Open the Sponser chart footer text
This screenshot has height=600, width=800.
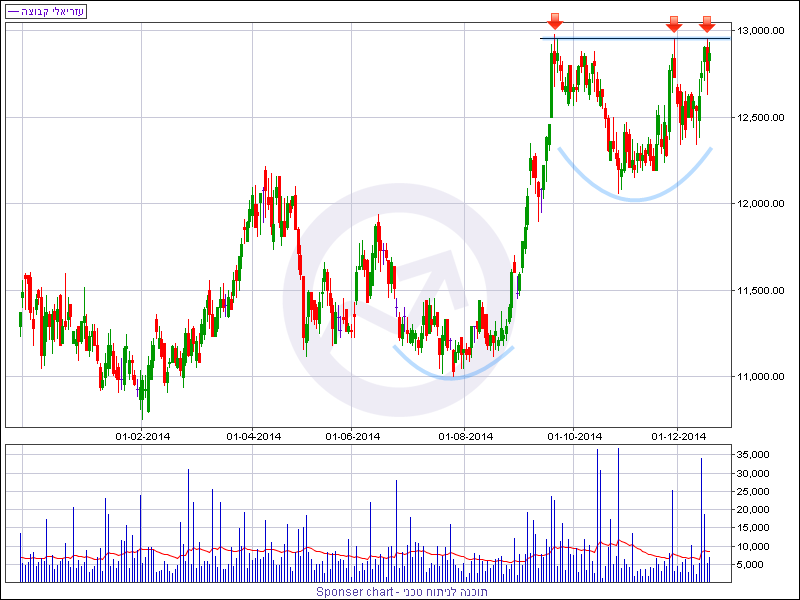(x=402, y=591)
